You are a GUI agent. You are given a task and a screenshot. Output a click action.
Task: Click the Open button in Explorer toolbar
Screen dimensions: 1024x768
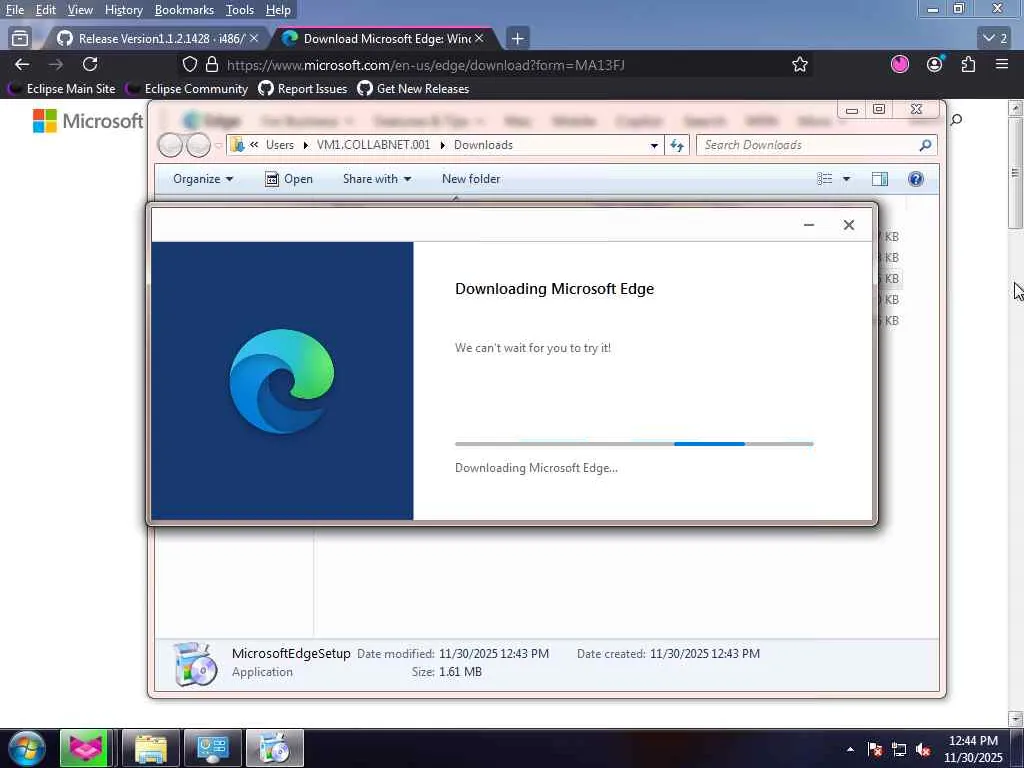point(289,179)
